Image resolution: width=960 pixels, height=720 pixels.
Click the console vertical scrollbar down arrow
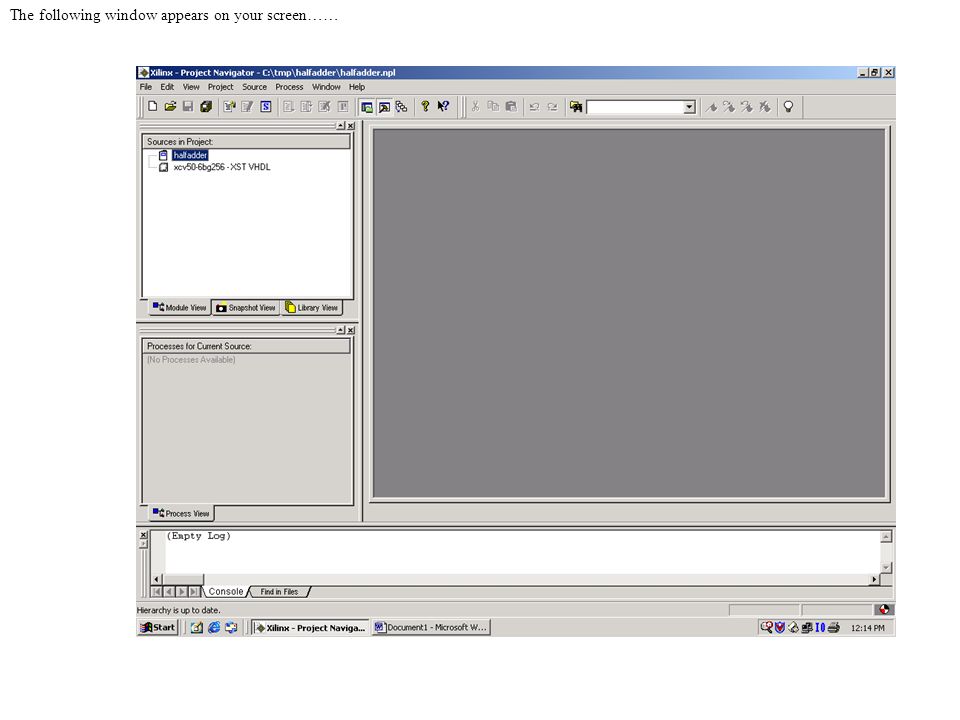(x=886, y=568)
